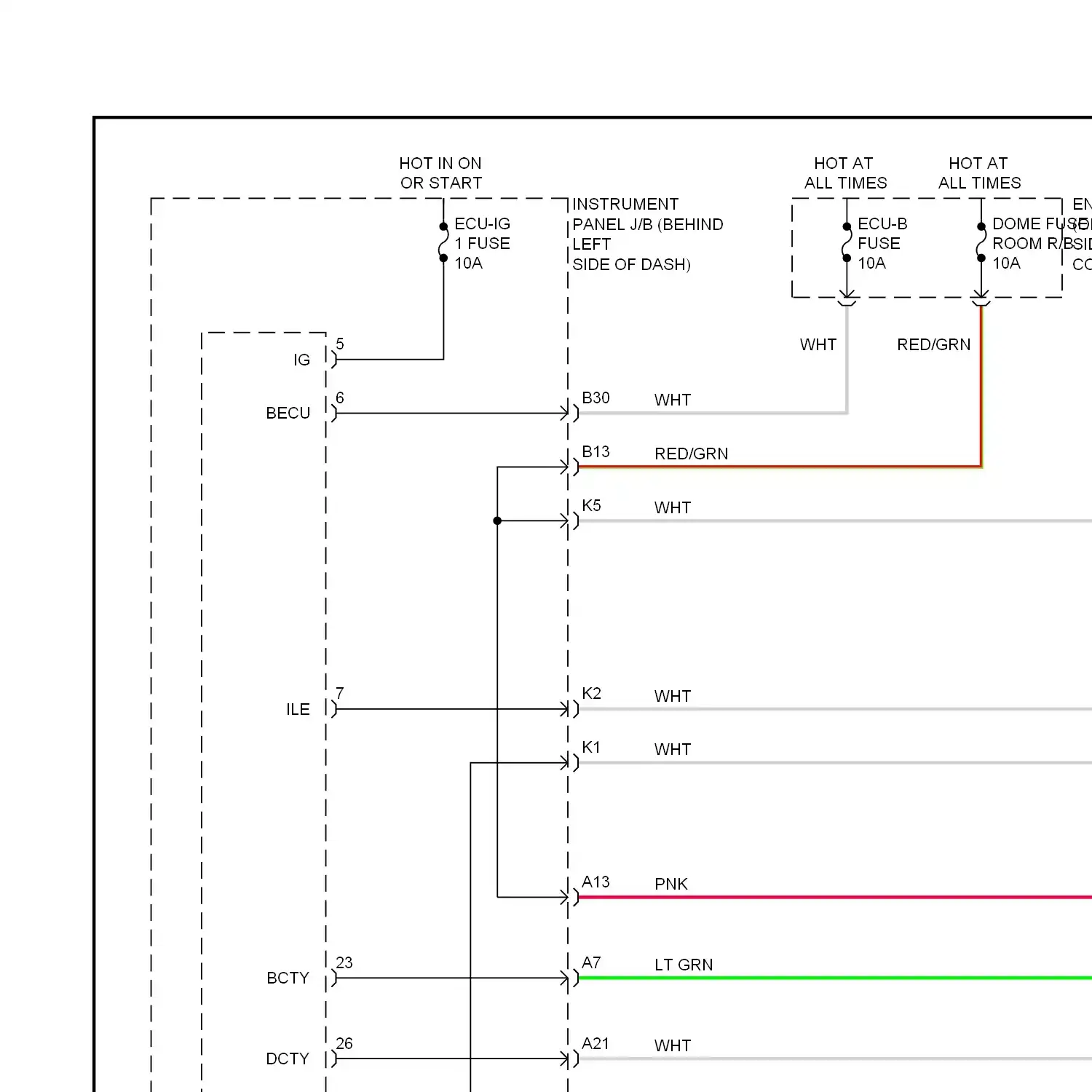Screen dimensions: 1092x1092
Task: Select the K1 connector label
Action: [591, 747]
